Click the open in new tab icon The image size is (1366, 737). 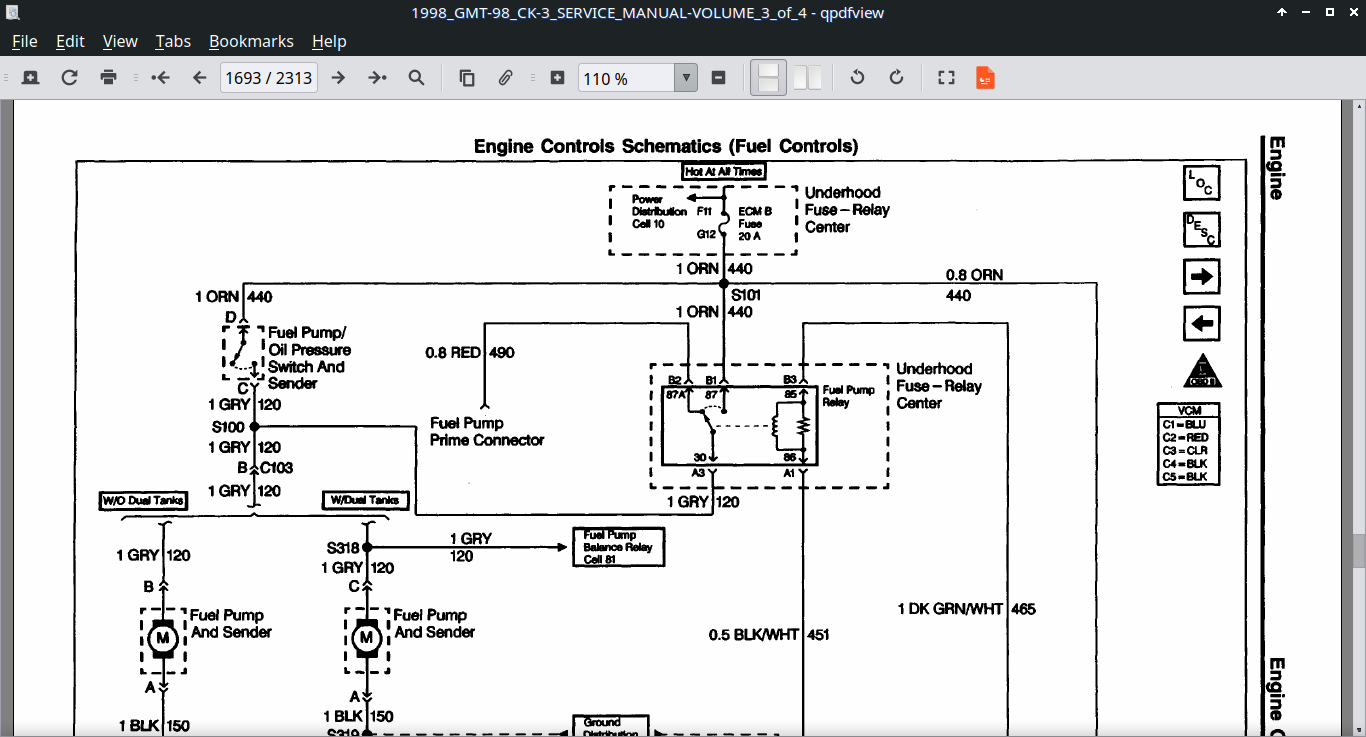point(30,78)
